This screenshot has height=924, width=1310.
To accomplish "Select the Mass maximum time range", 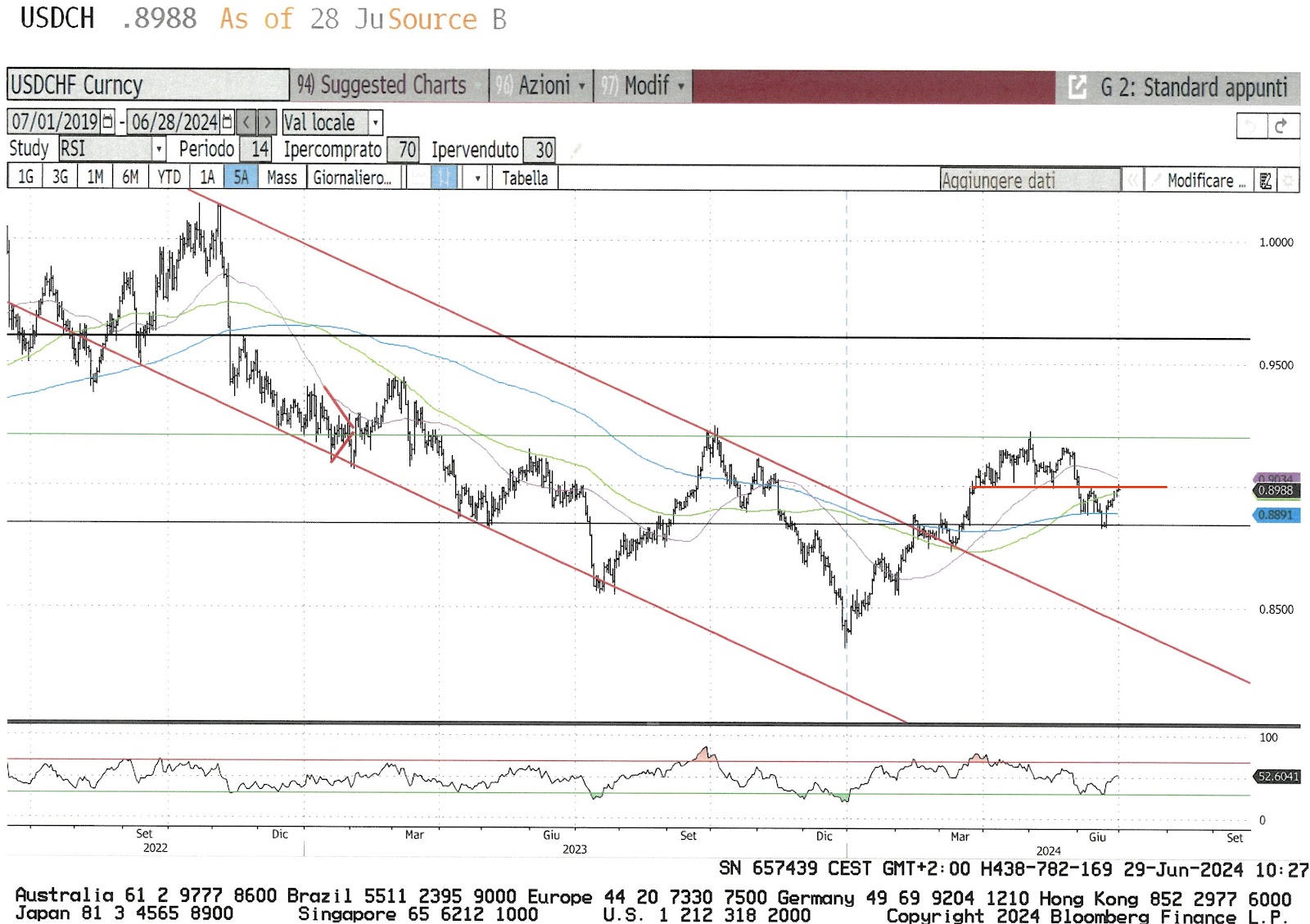I will pyautogui.click(x=282, y=178).
